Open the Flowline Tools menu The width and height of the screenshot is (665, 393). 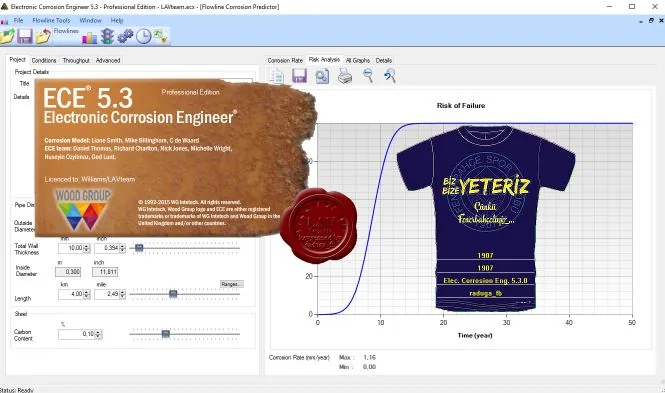tap(51, 20)
